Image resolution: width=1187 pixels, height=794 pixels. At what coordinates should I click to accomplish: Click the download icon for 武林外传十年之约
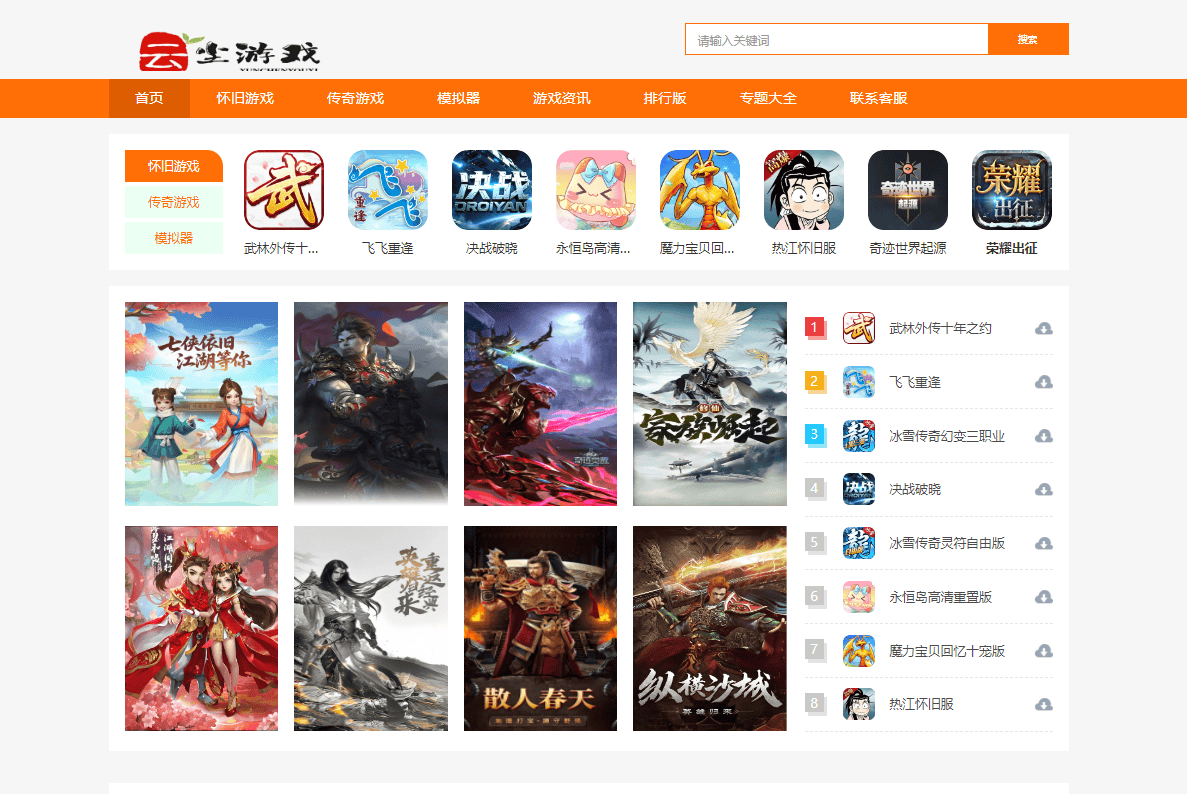click(1044, 328)
